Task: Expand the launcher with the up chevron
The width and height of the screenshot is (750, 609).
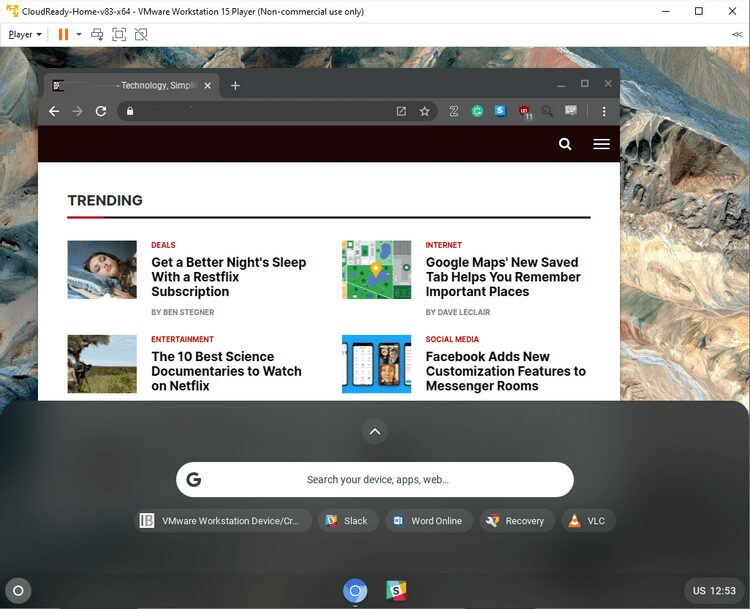Action: pos(375,432)
